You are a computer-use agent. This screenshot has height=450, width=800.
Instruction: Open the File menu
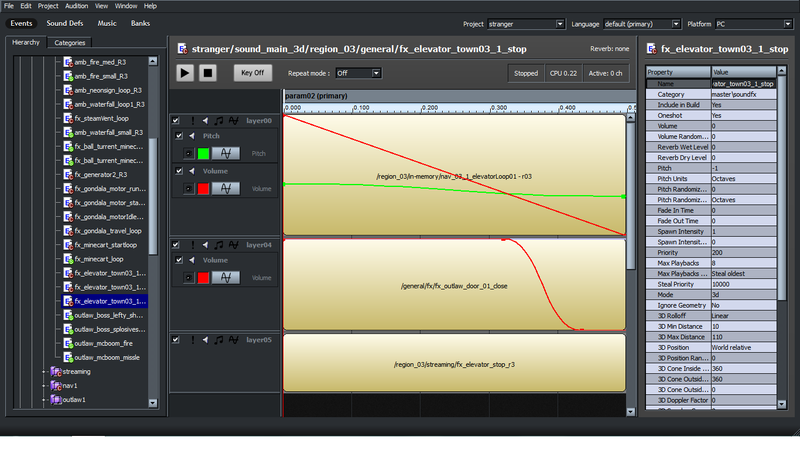coord(9,6)
